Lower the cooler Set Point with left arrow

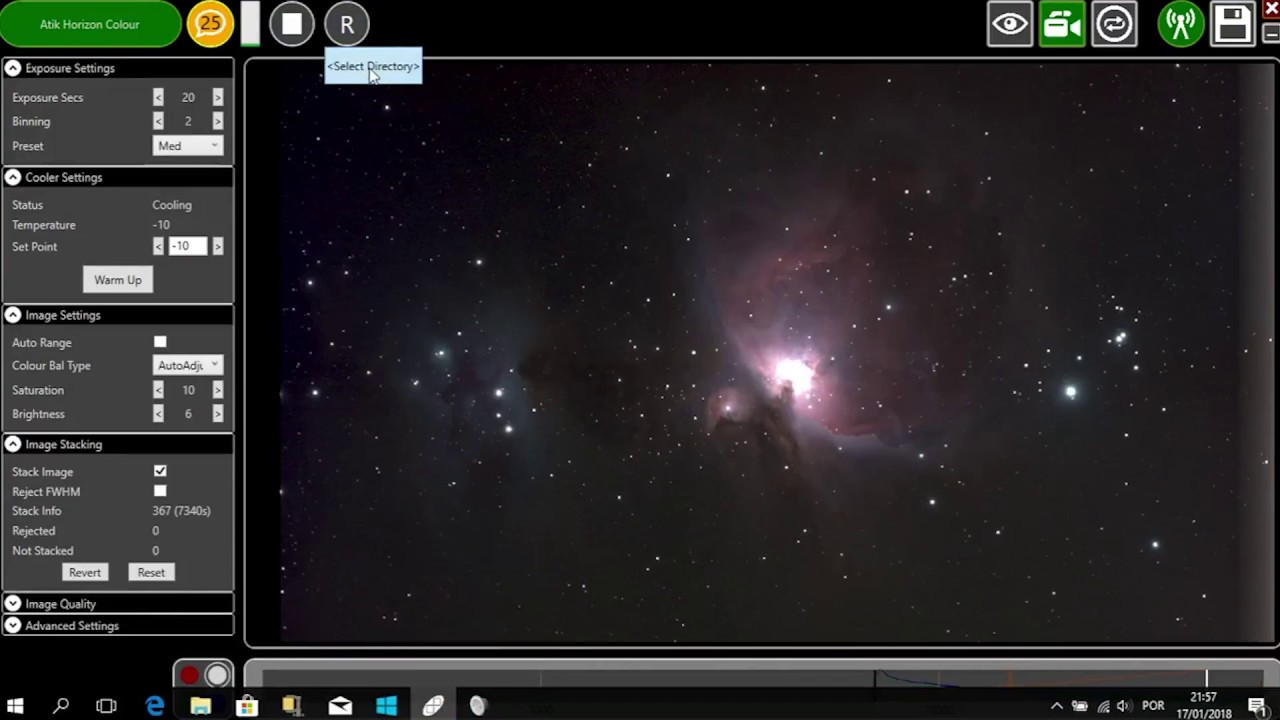[x=158, y=246]
